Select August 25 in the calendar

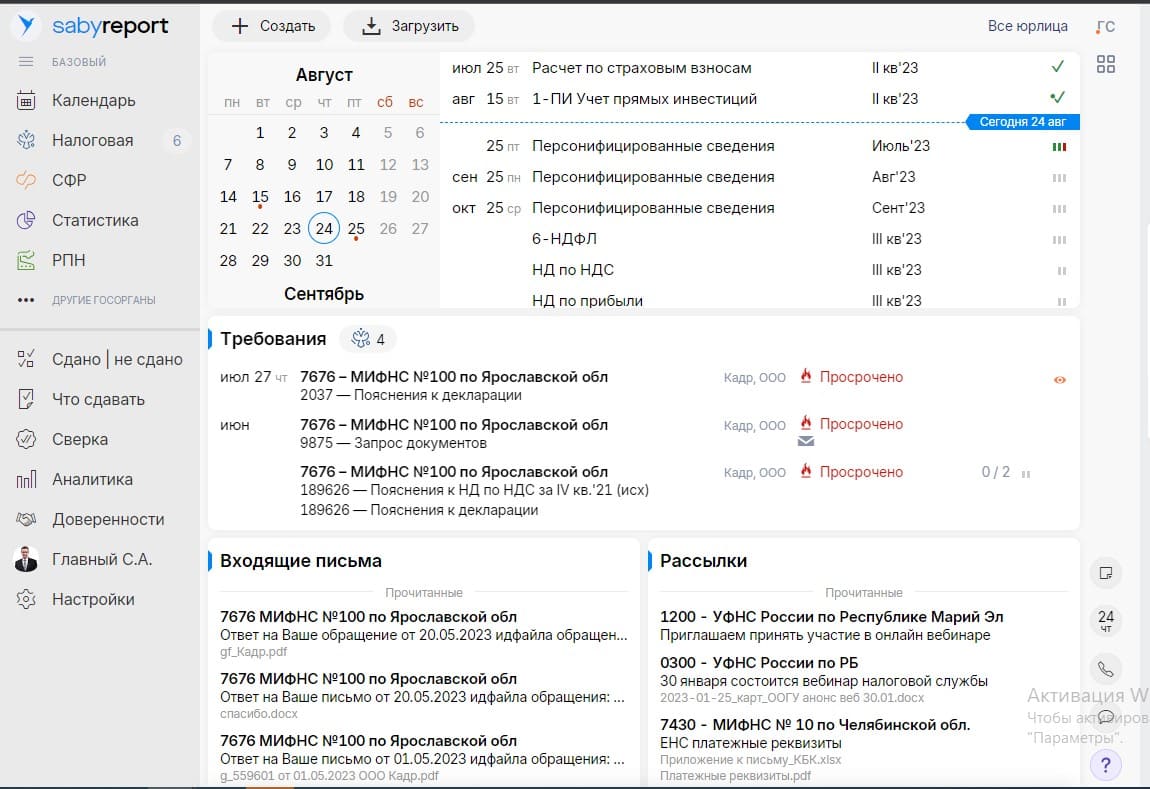click(x=356, y=230)
